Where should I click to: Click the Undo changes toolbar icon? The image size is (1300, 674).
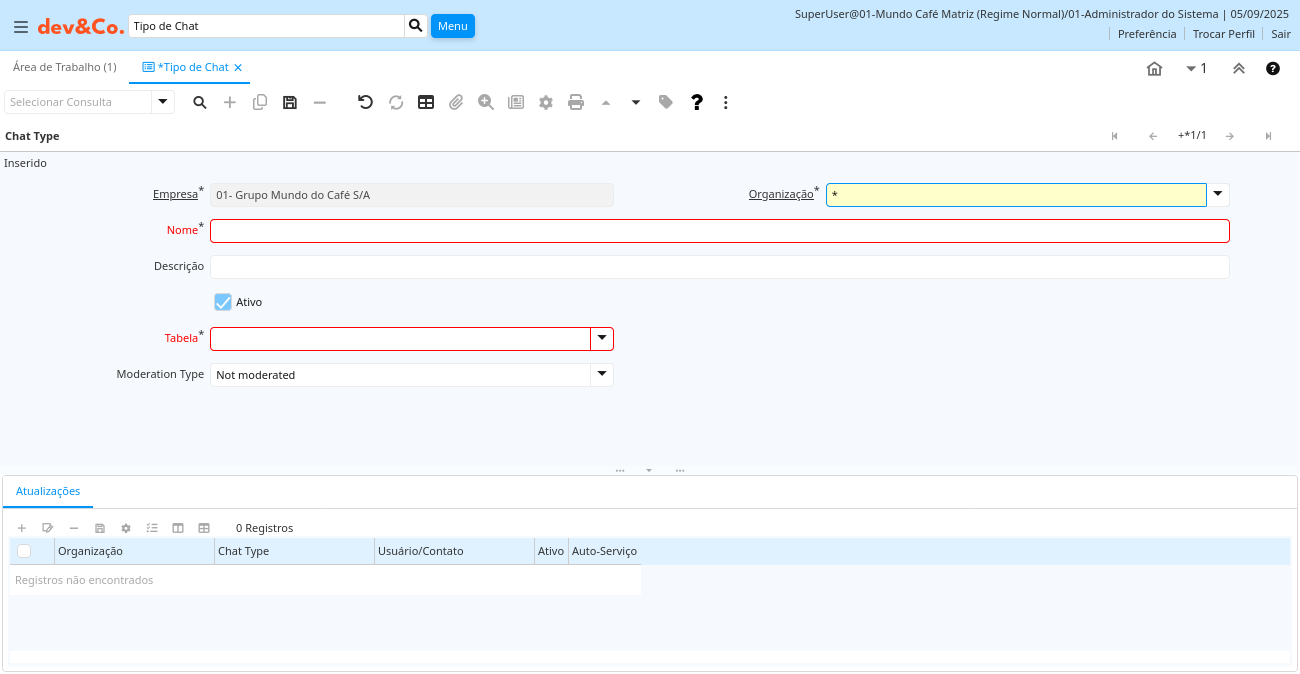365,102
